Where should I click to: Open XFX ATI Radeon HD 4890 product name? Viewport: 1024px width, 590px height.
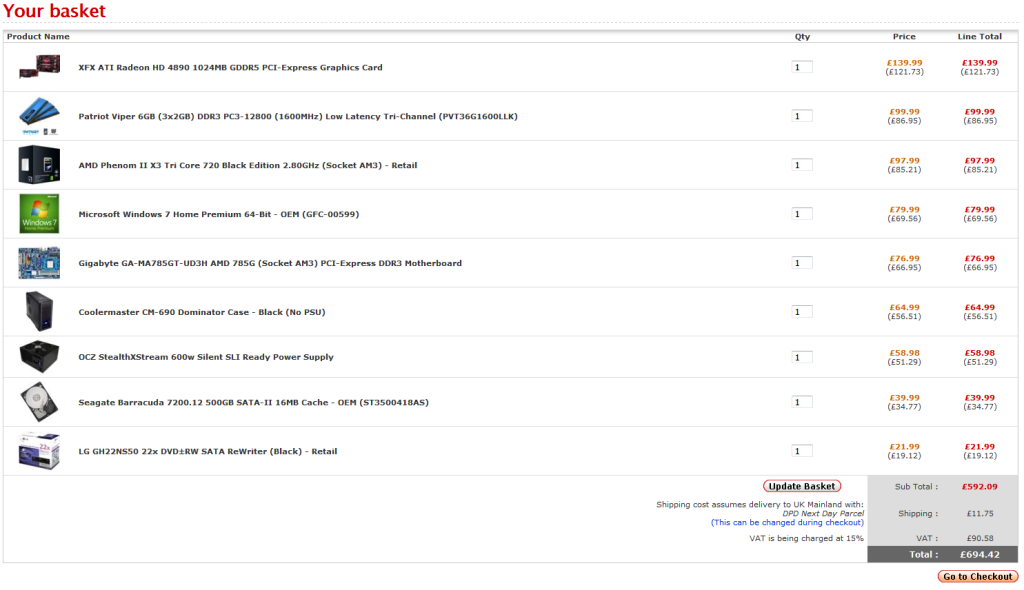click(x=231, y=67)
